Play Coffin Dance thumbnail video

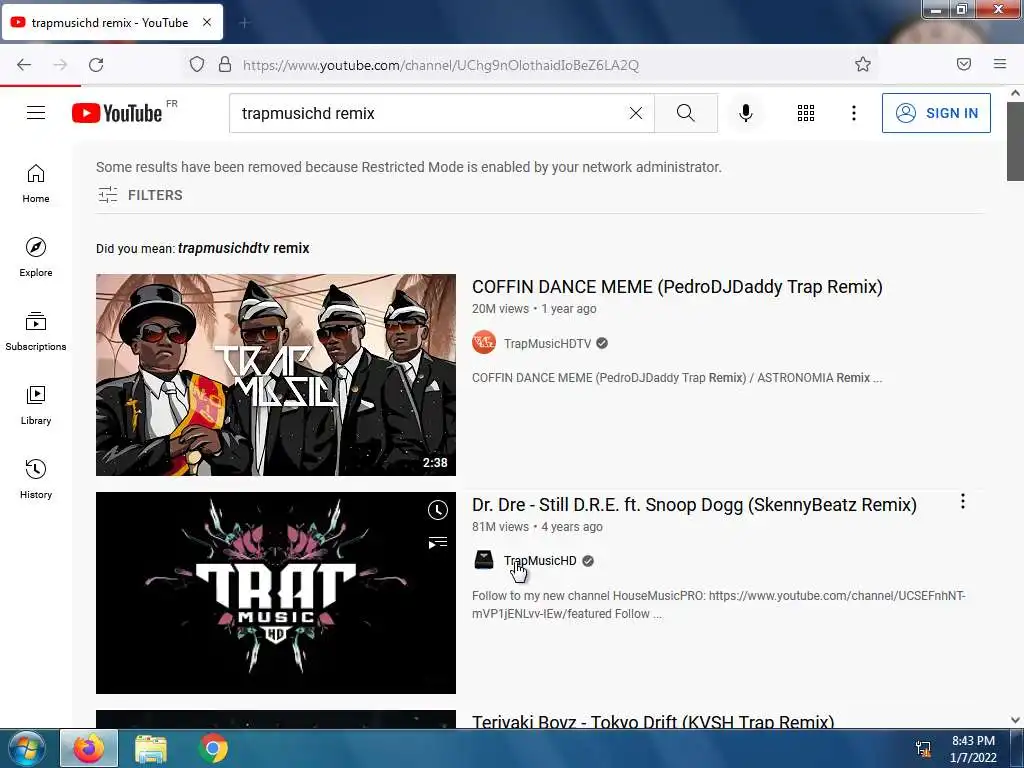click(x=276, y=375)
